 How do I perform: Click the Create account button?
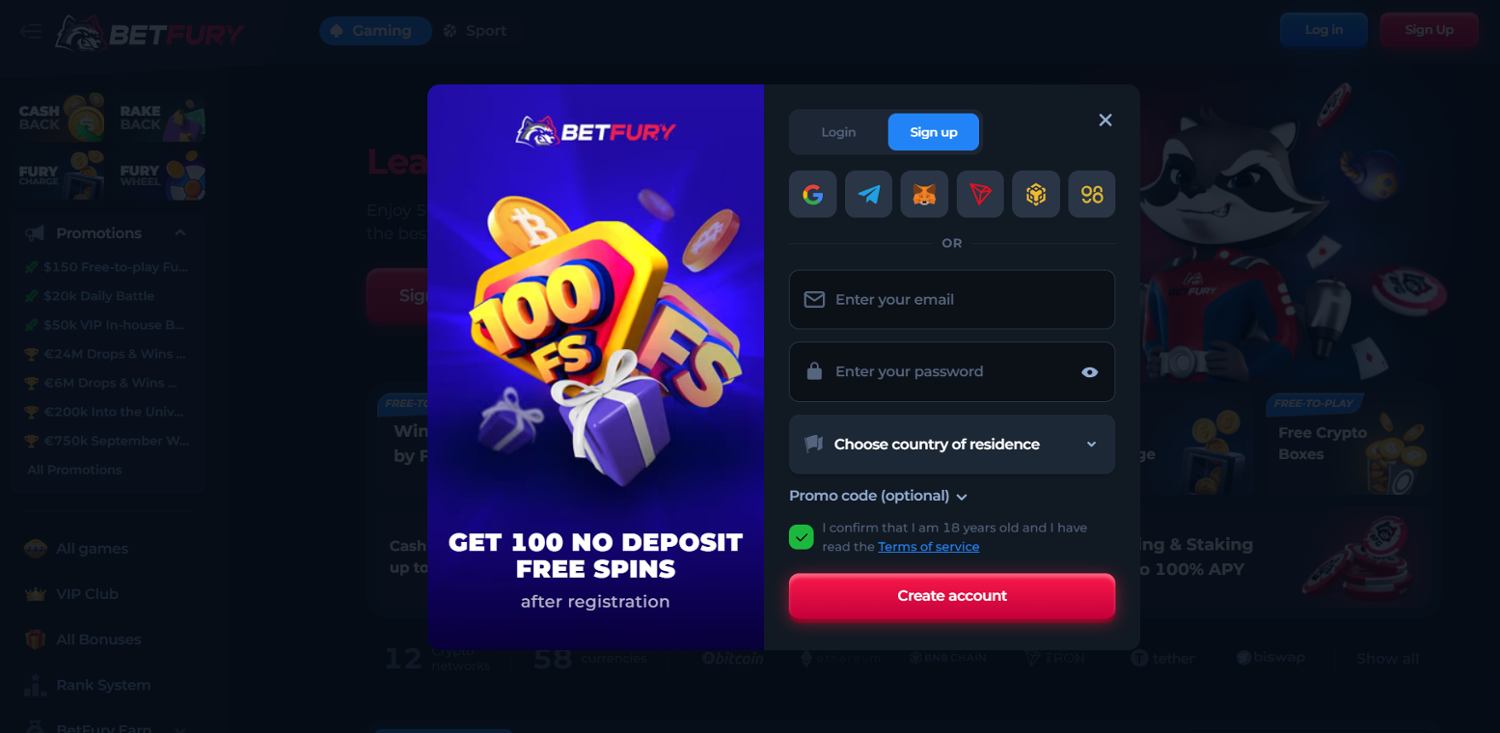pos(952,596)
